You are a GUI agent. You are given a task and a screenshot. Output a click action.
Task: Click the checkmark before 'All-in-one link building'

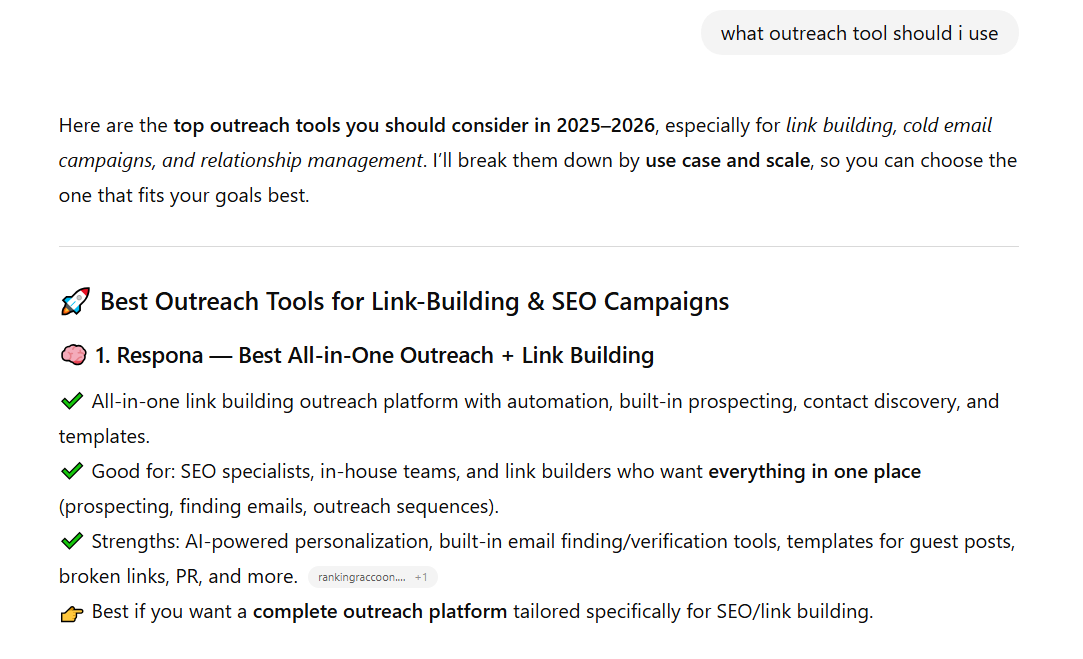pyautogui.click(x=71, y=402)
